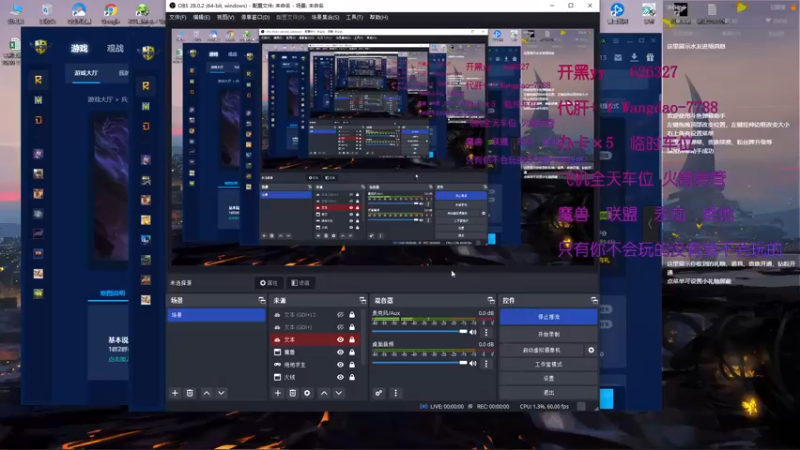The height and width of the screenshot is (450, 800).
Task: Show the hidden 文本 (GDI+) source
Action: click(x=340, y=327)
